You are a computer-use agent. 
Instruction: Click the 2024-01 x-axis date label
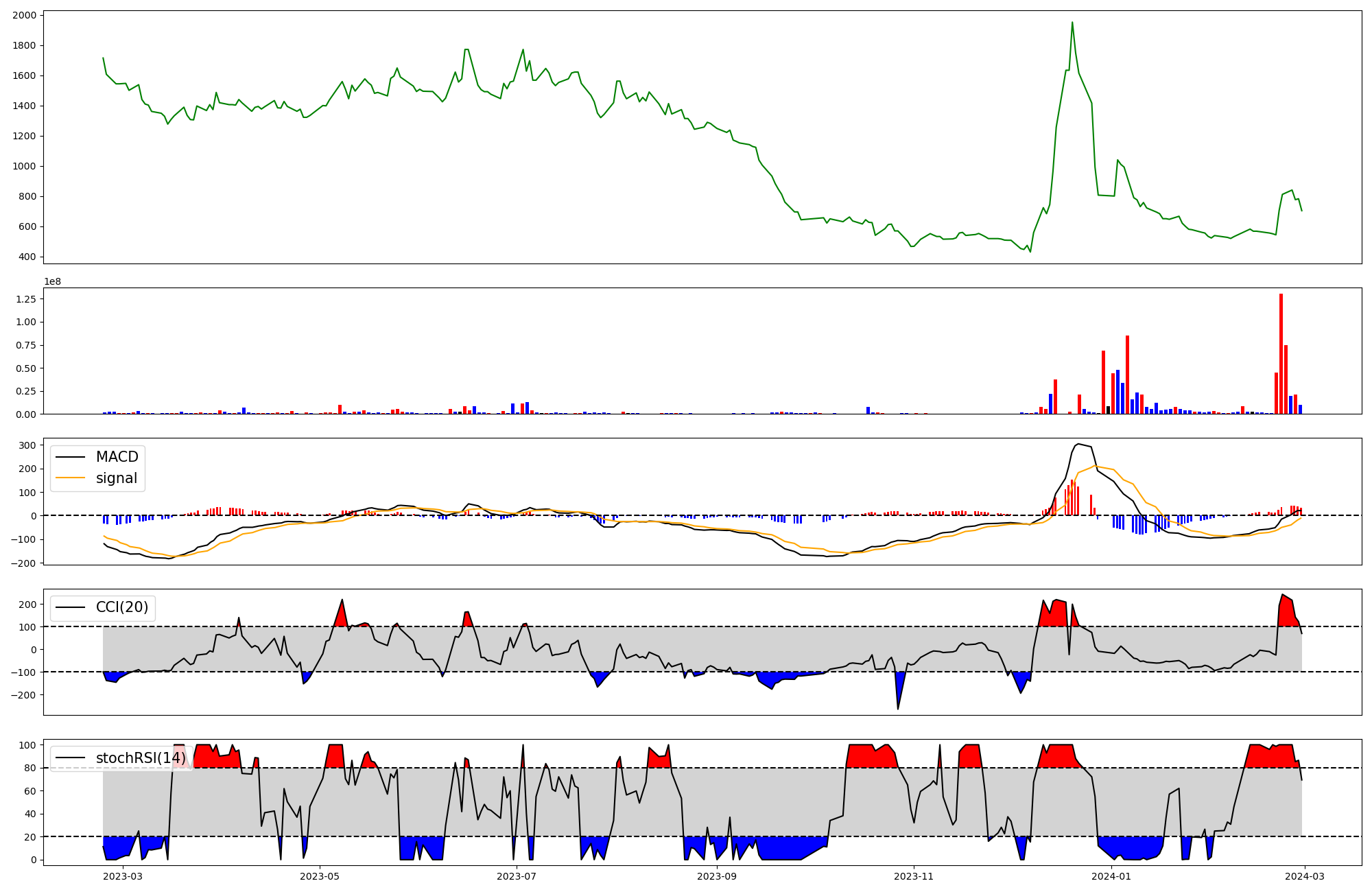pyautogui.click(x=1111, y=876)
